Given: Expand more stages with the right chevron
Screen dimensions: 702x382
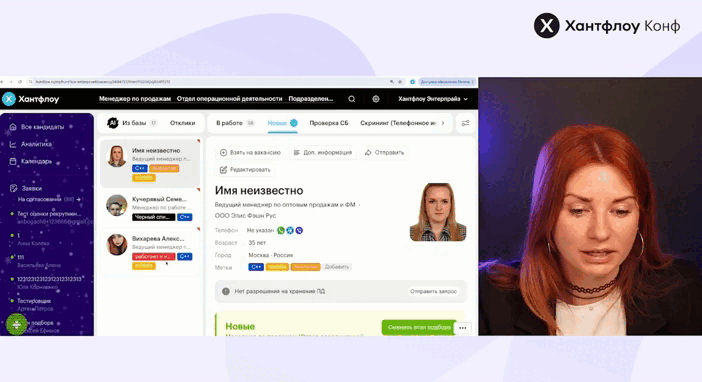Looking at the screenshot, I should tap(443, 123).
